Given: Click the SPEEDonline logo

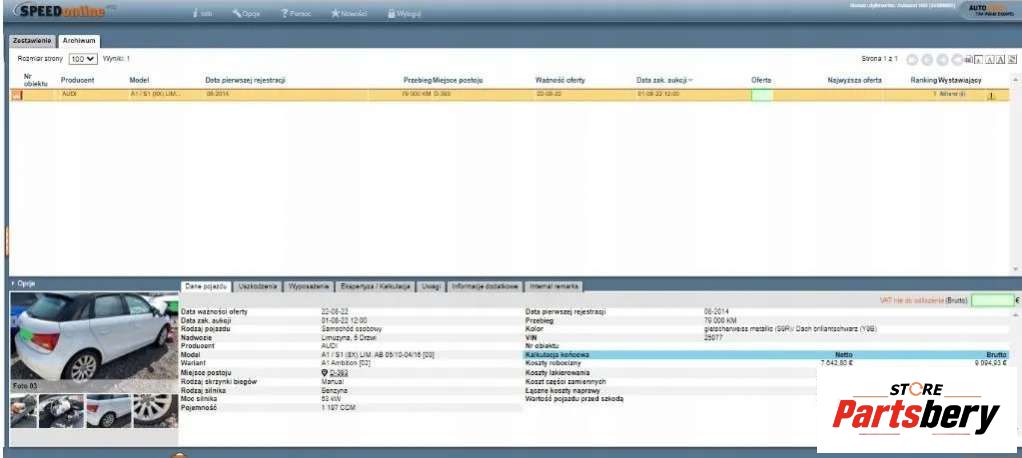Looking at the screenshot, I should pyautogui.click(x=62, y=11).
